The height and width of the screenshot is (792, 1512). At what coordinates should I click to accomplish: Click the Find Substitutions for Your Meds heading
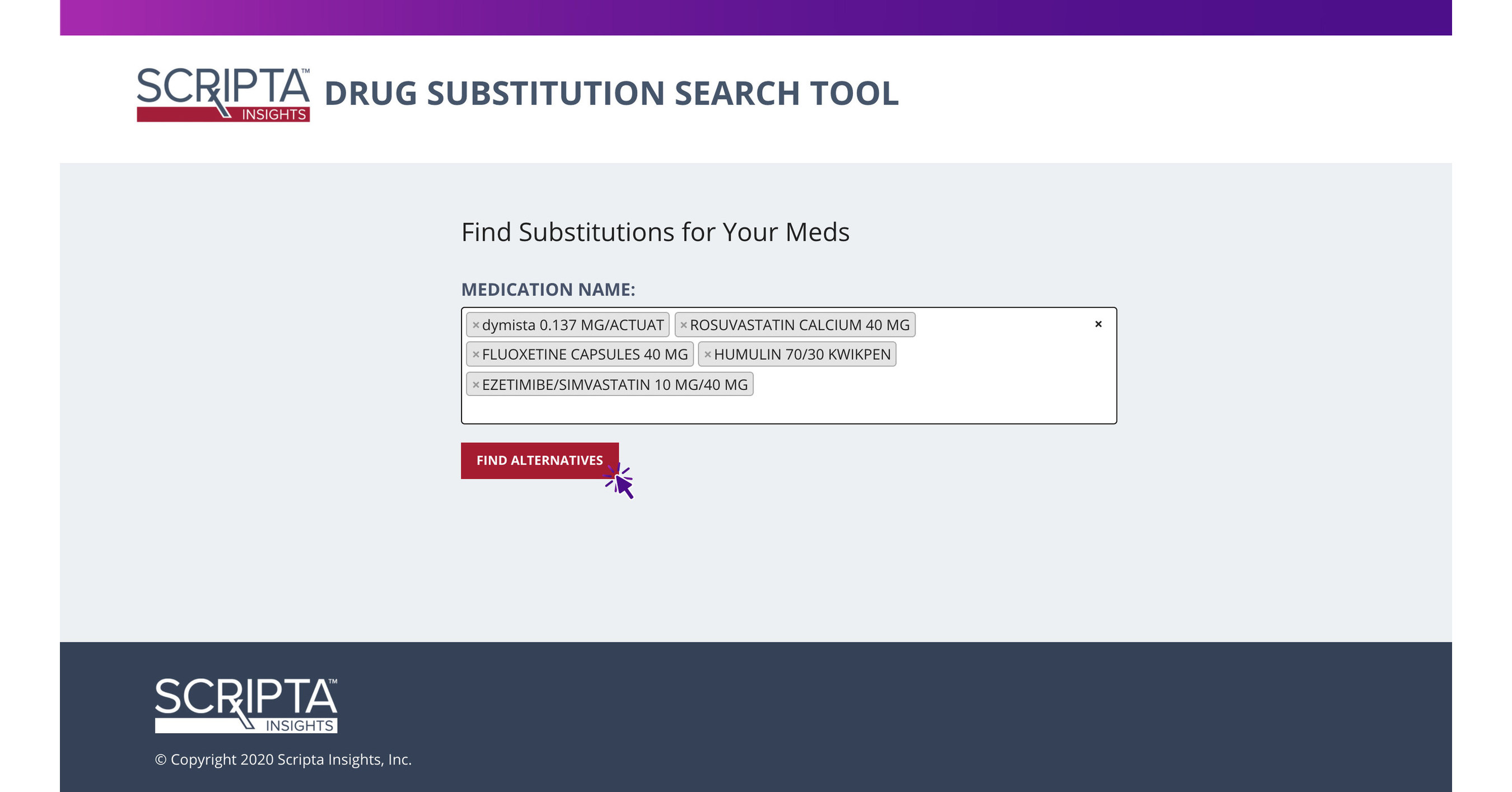(656, 232)
